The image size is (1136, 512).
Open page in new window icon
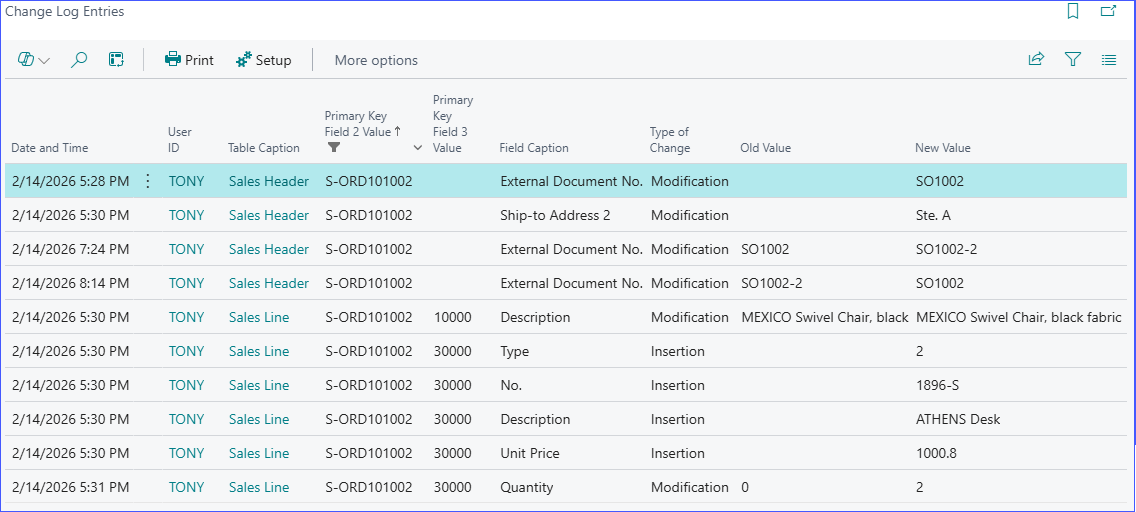1108,12
